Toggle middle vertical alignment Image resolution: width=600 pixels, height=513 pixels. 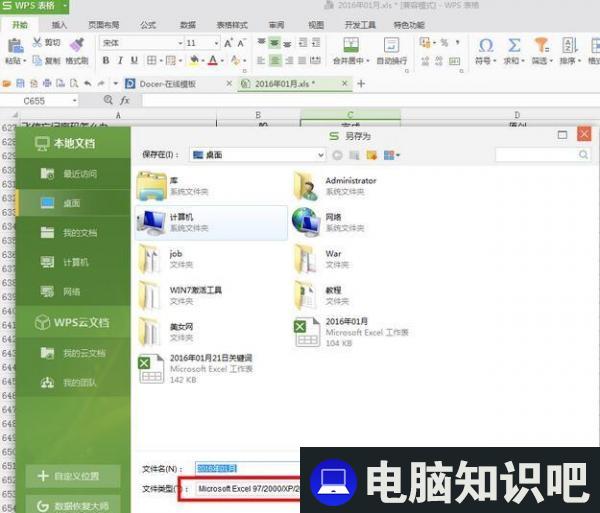coord(274,42)
